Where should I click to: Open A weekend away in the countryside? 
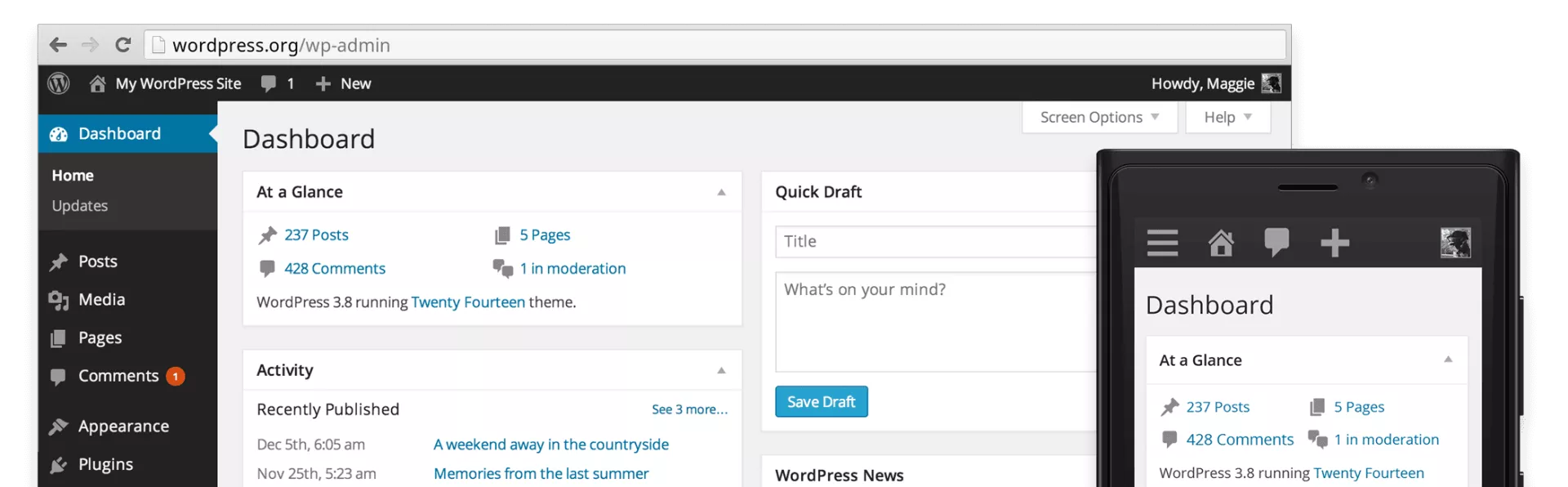pyautogui.click(x=551, y=445)
